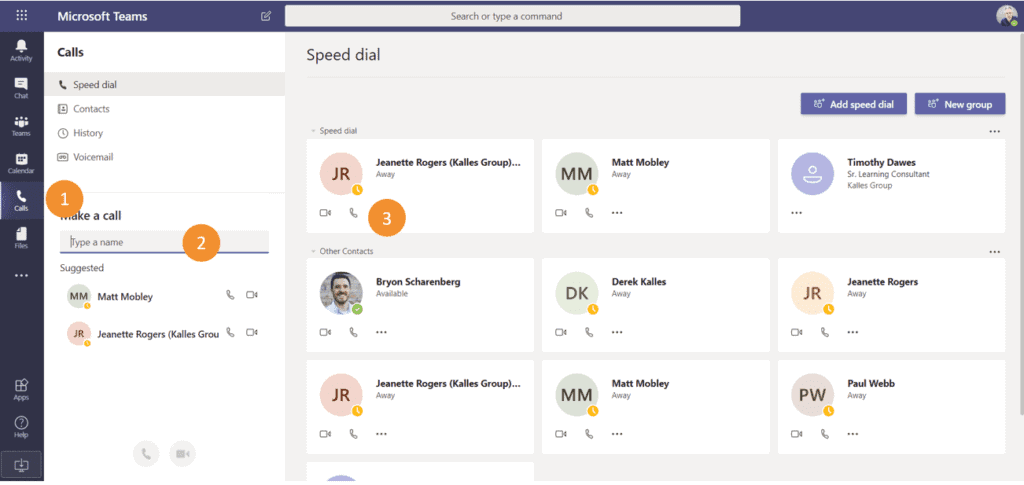Click the New group button

(960, 104)
